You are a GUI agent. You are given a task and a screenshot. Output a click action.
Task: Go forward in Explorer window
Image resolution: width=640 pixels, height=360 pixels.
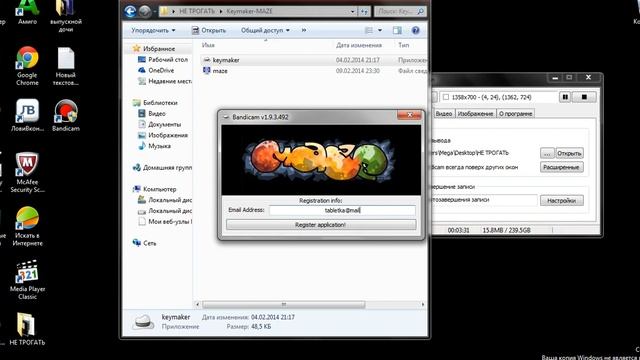tap(144, 11)
